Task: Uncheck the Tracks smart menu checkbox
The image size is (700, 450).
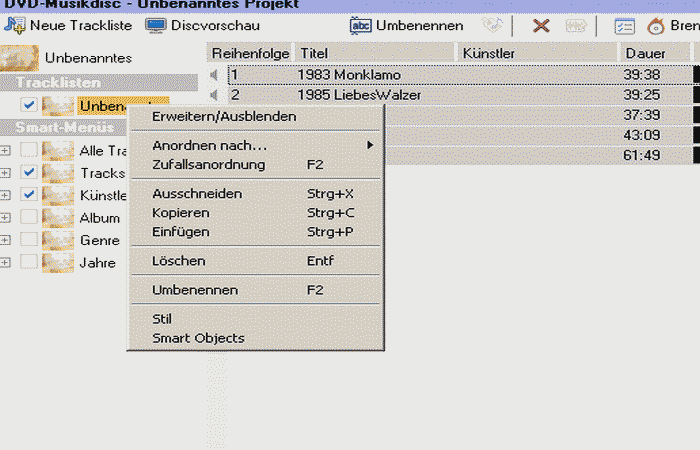Action: click(x=29, y=172)
